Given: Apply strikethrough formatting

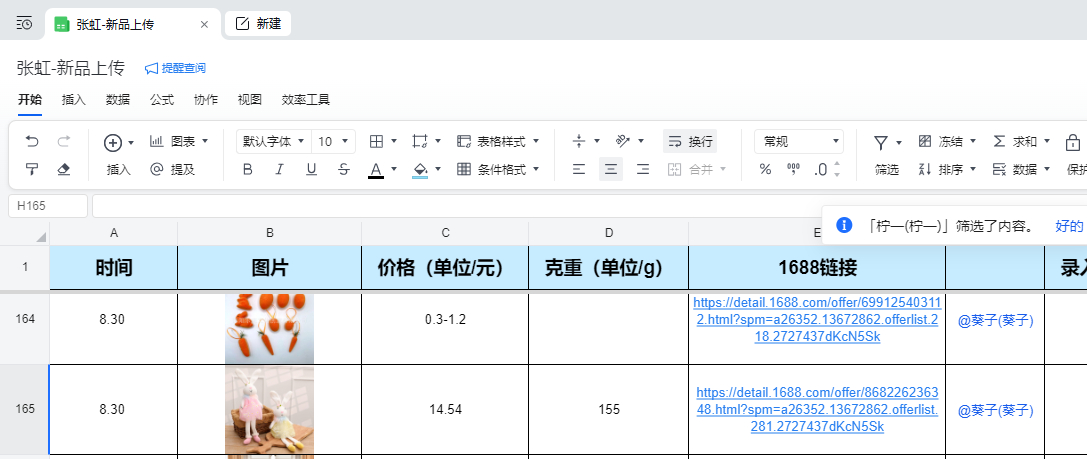Looking at the screenshot, I should click(343, 169).
